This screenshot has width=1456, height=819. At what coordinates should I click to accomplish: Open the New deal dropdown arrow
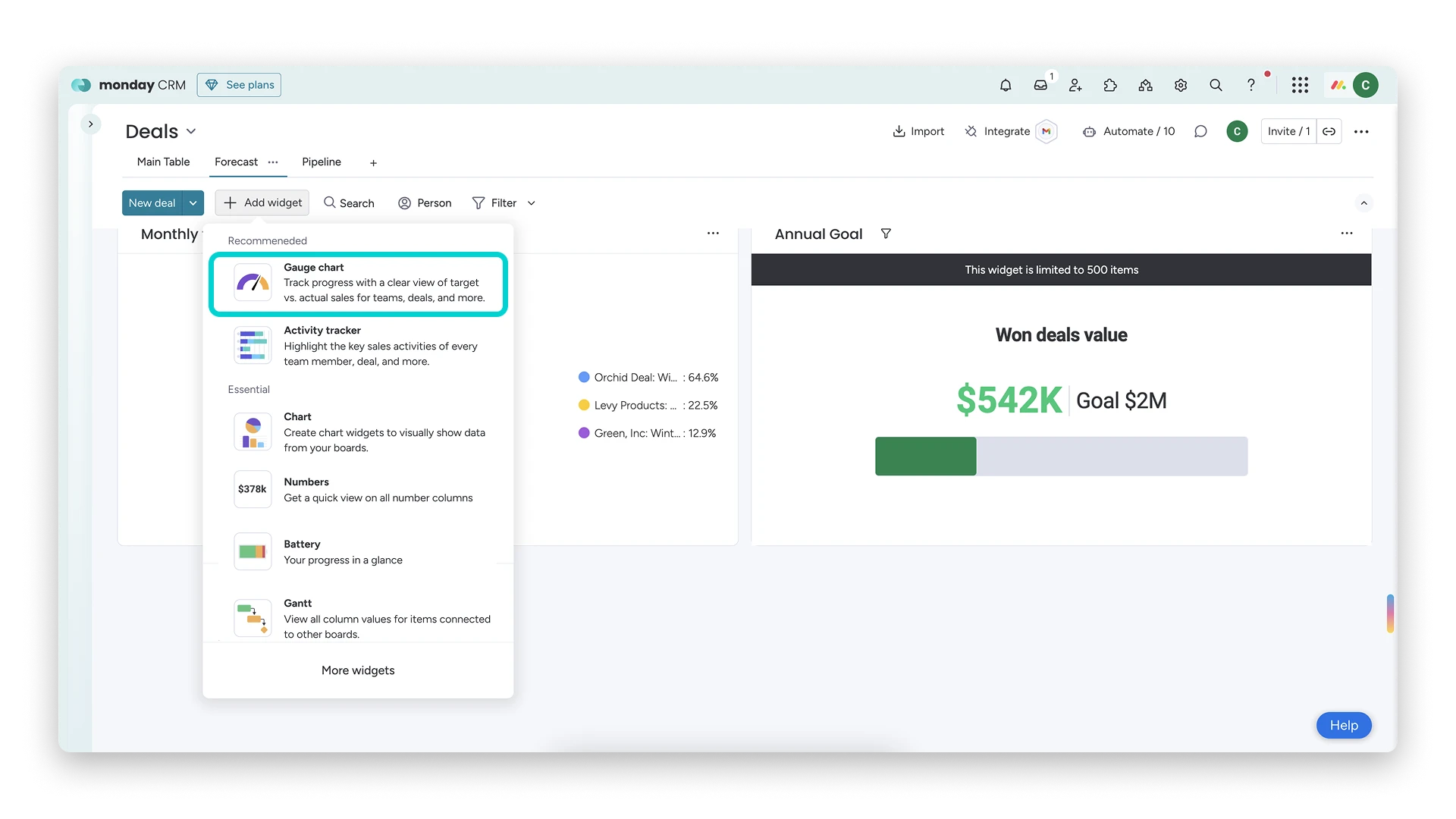coord(193,203)
